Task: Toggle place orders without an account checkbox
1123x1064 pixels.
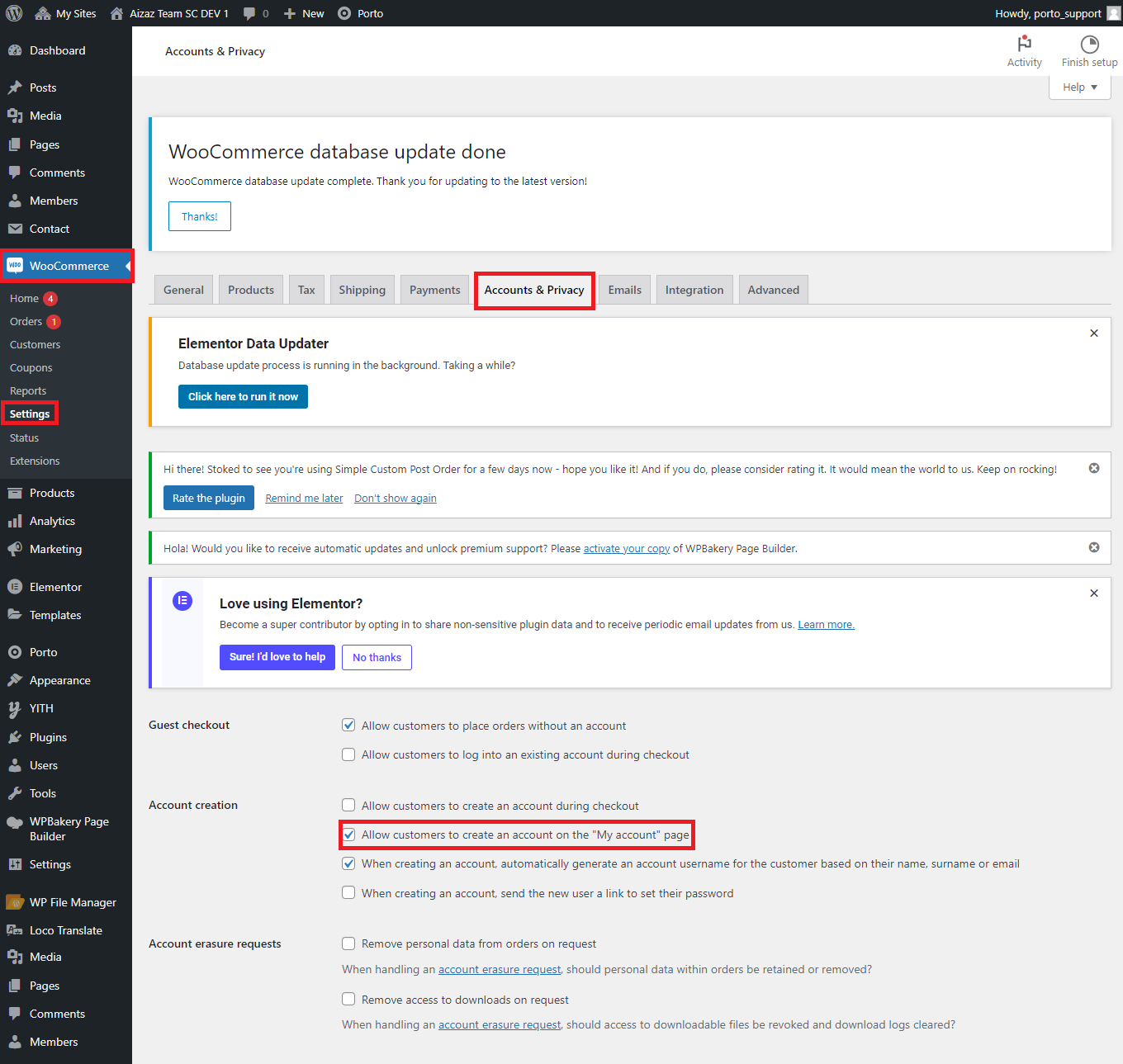Action: coord(348,725)
